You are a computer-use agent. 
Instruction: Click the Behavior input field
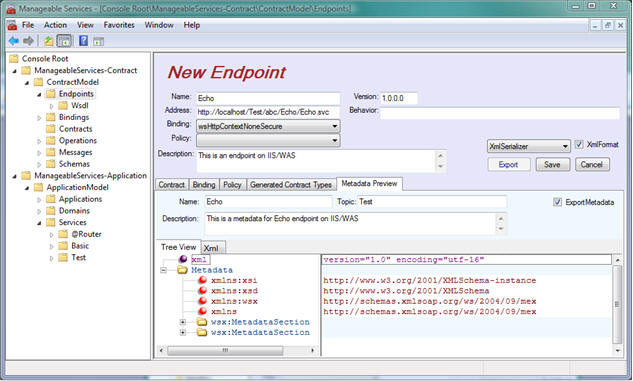click(499, 113)
